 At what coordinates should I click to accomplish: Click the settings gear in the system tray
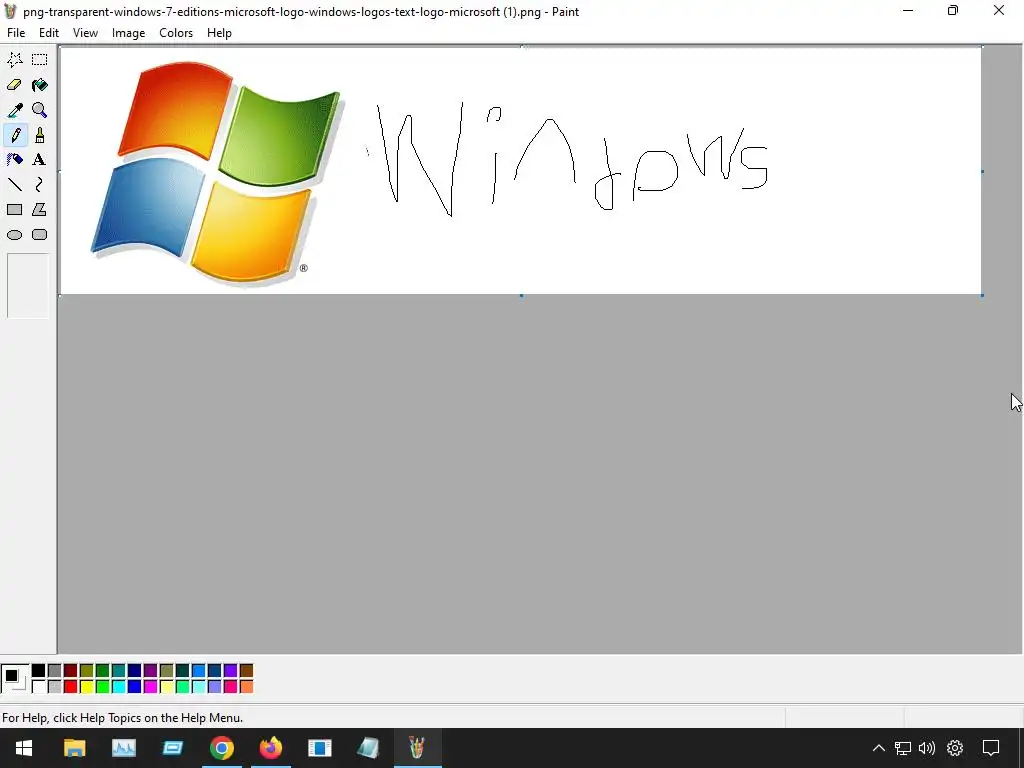[x=955, y=748]
